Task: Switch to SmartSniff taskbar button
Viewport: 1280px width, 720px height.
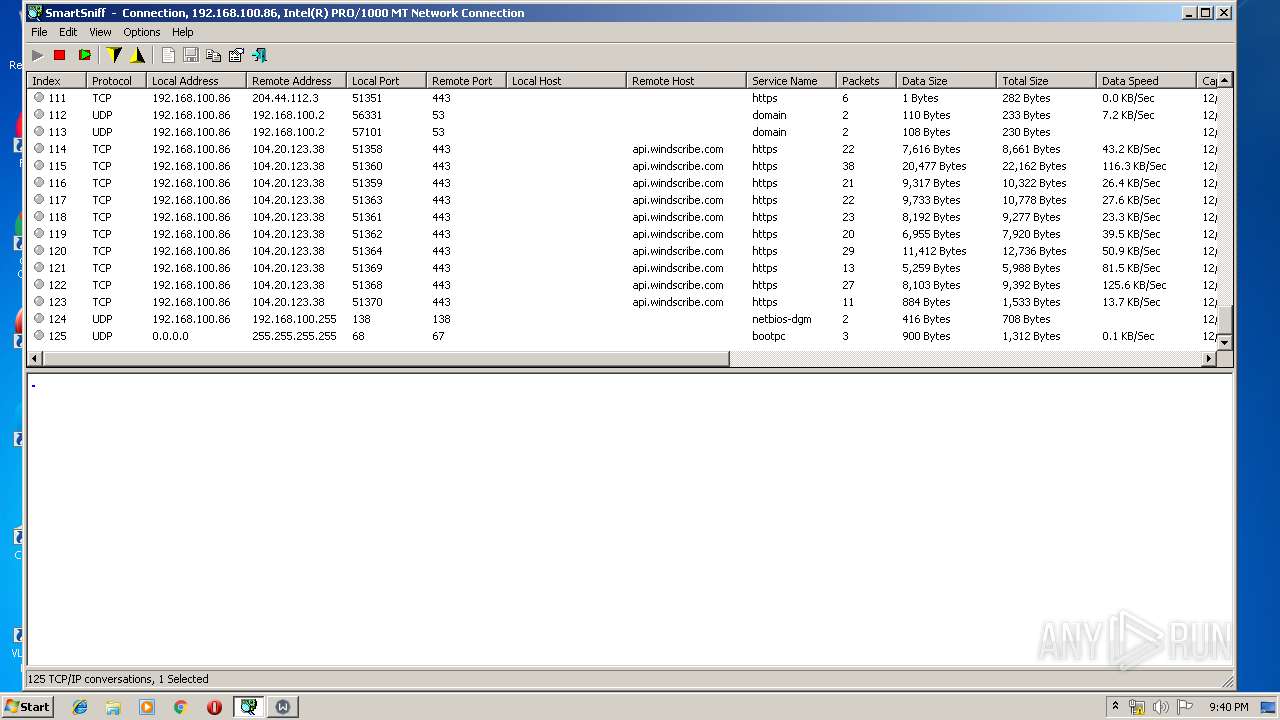Action: click(x=248, y=707)
